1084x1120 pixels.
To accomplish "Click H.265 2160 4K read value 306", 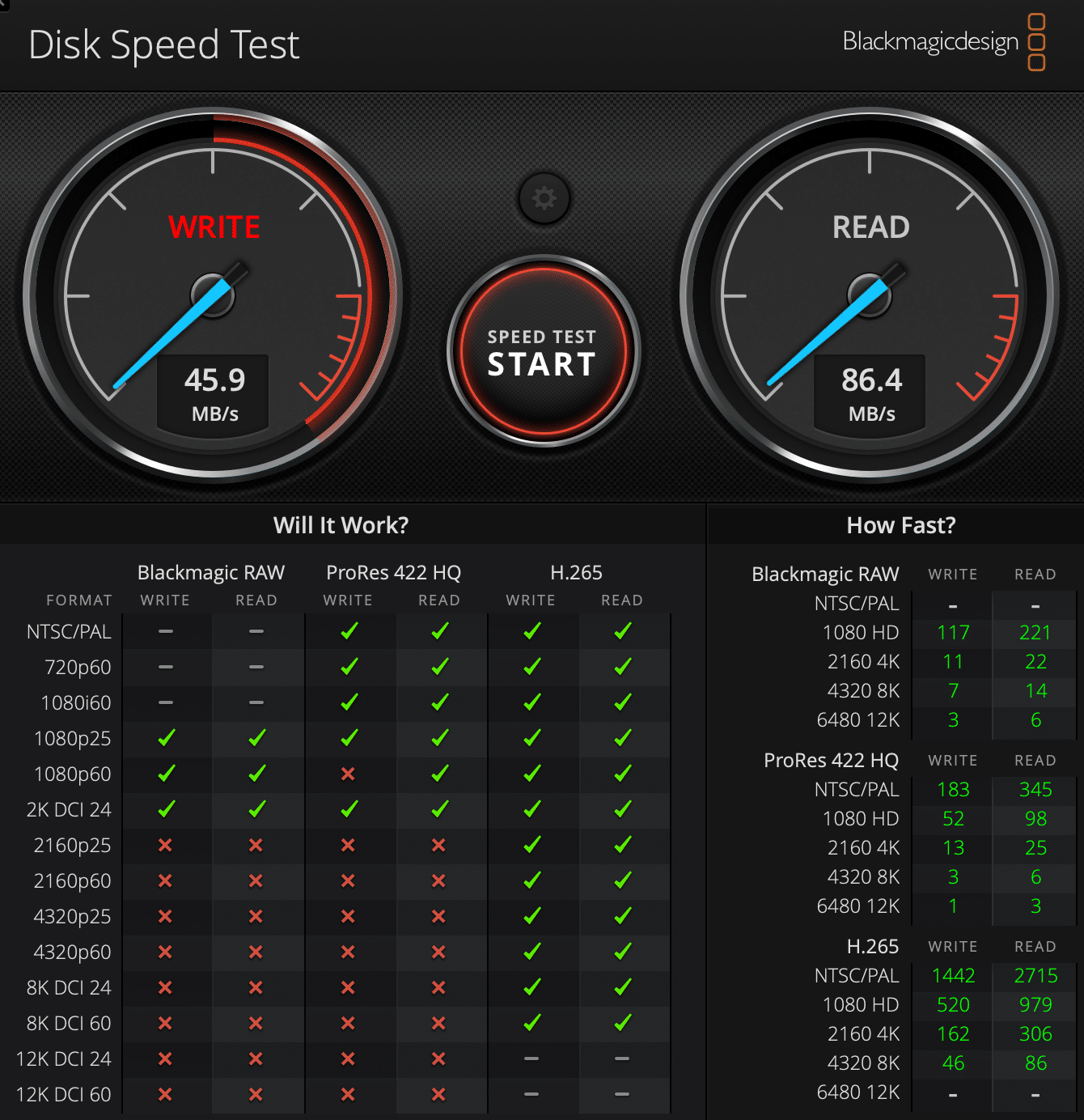I will pos(1035,1033).
